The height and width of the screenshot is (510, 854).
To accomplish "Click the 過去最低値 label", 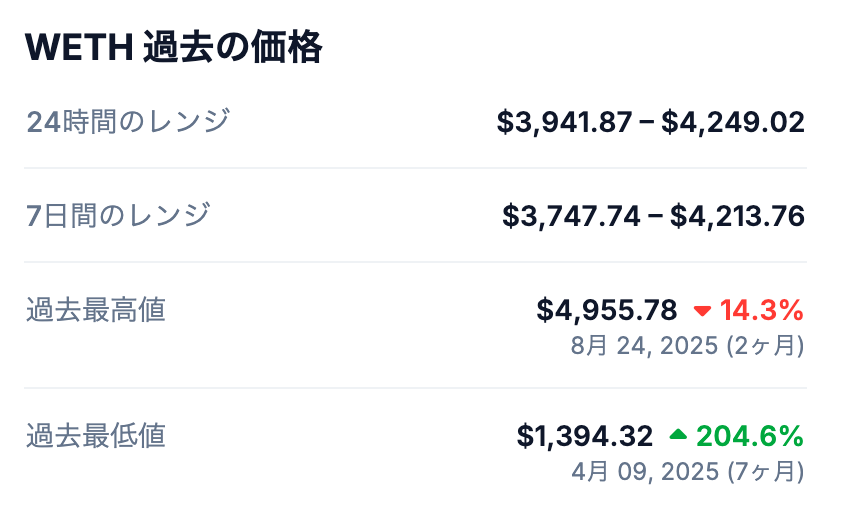I will tap(96, 436).
